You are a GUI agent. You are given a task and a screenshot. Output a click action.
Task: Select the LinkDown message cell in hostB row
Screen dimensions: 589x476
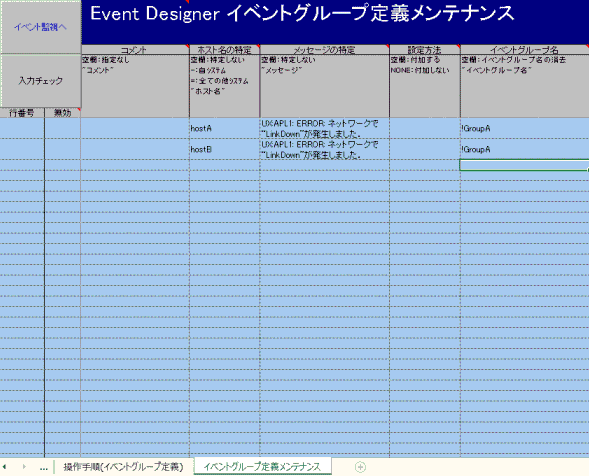325,150
